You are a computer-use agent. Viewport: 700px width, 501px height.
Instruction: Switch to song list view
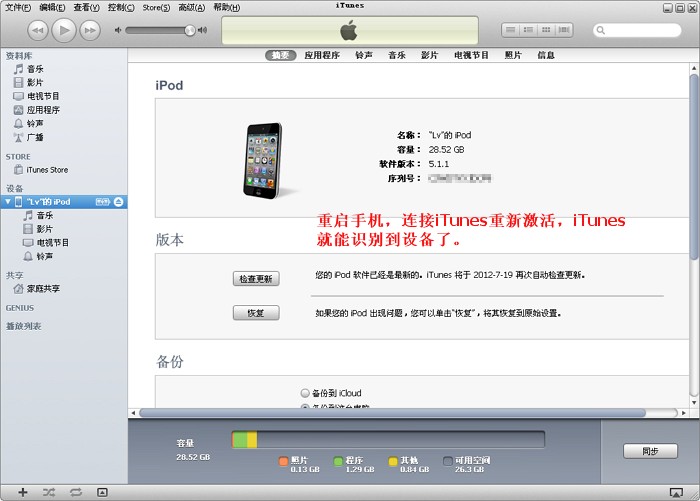pyautogui.click(x=510, y=30)
